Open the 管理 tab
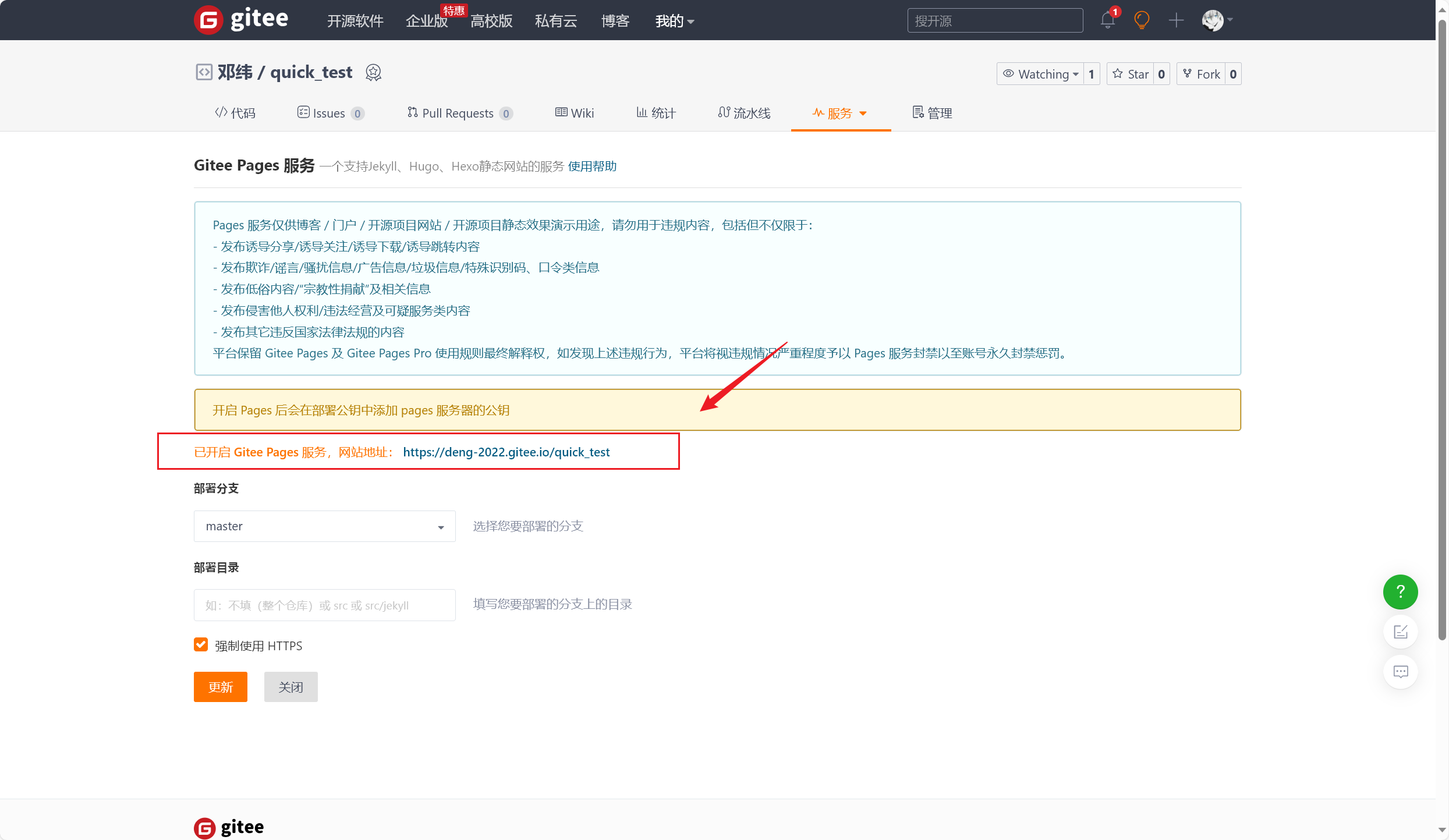This screenshot has height=840, width=1449. 932,113
